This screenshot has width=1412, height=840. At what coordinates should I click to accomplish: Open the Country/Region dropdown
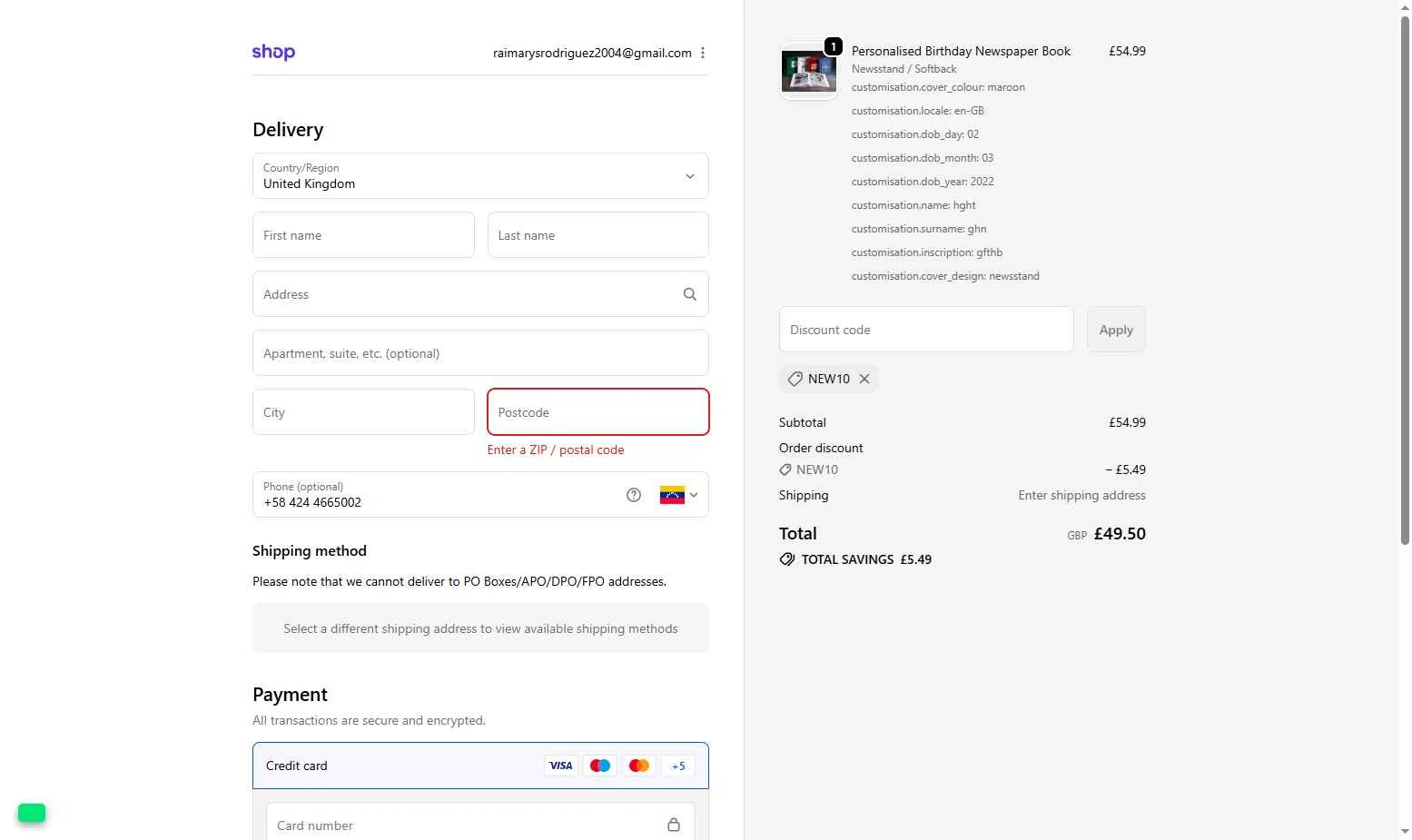pos(480,176)
